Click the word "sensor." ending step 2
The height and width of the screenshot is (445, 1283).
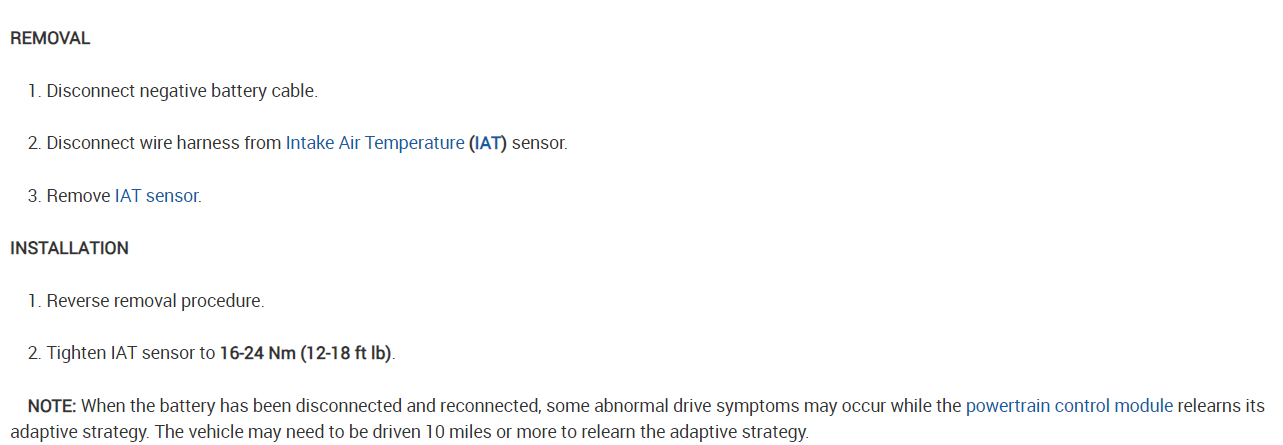[x=540, y=143]
